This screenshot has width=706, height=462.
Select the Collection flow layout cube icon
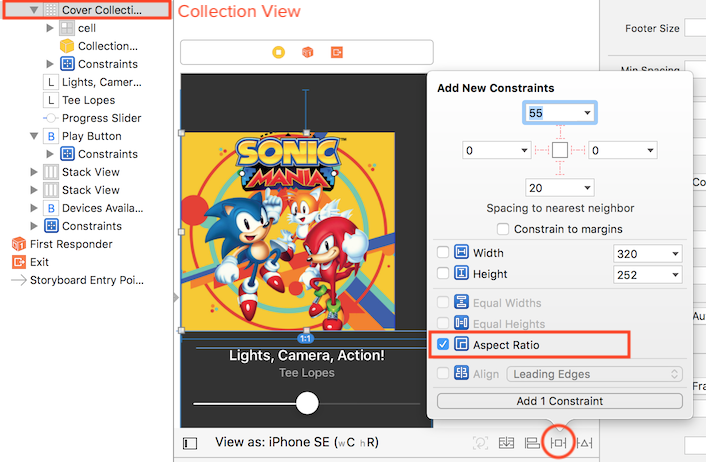tap(67, 46)
